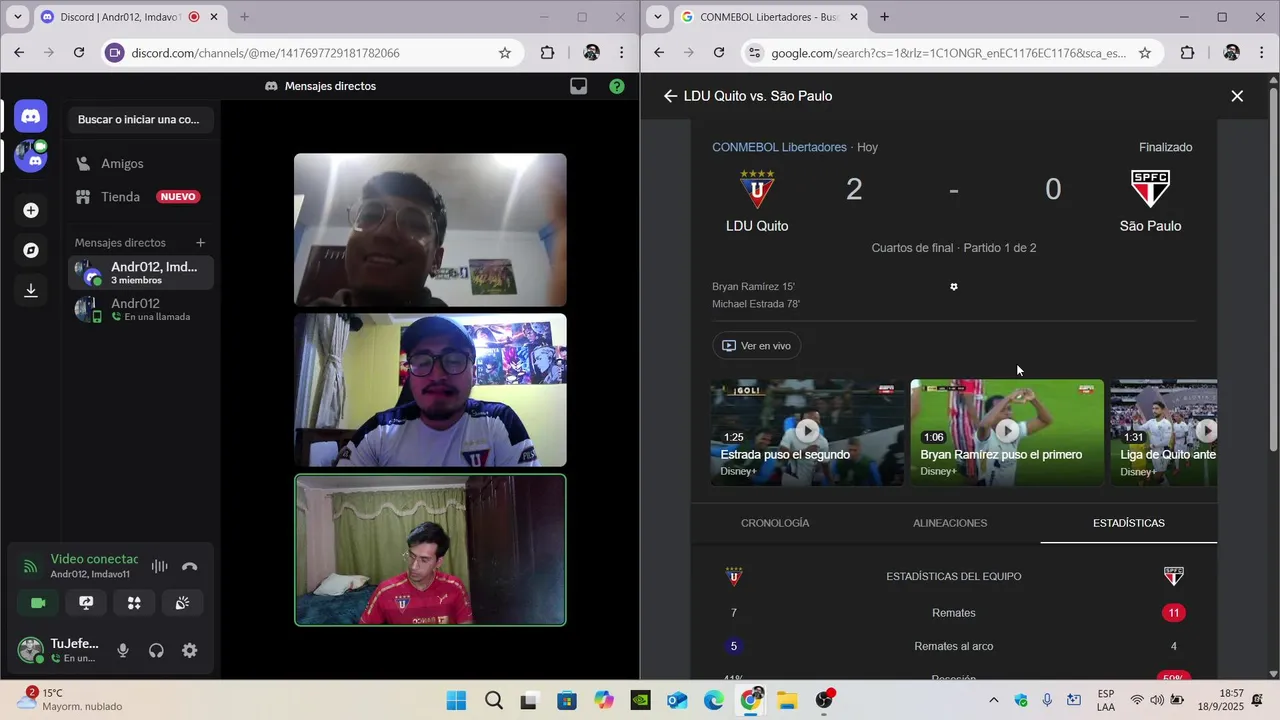
Task: Open Chrome menu in the Discord window
Action: pos(622,53)
